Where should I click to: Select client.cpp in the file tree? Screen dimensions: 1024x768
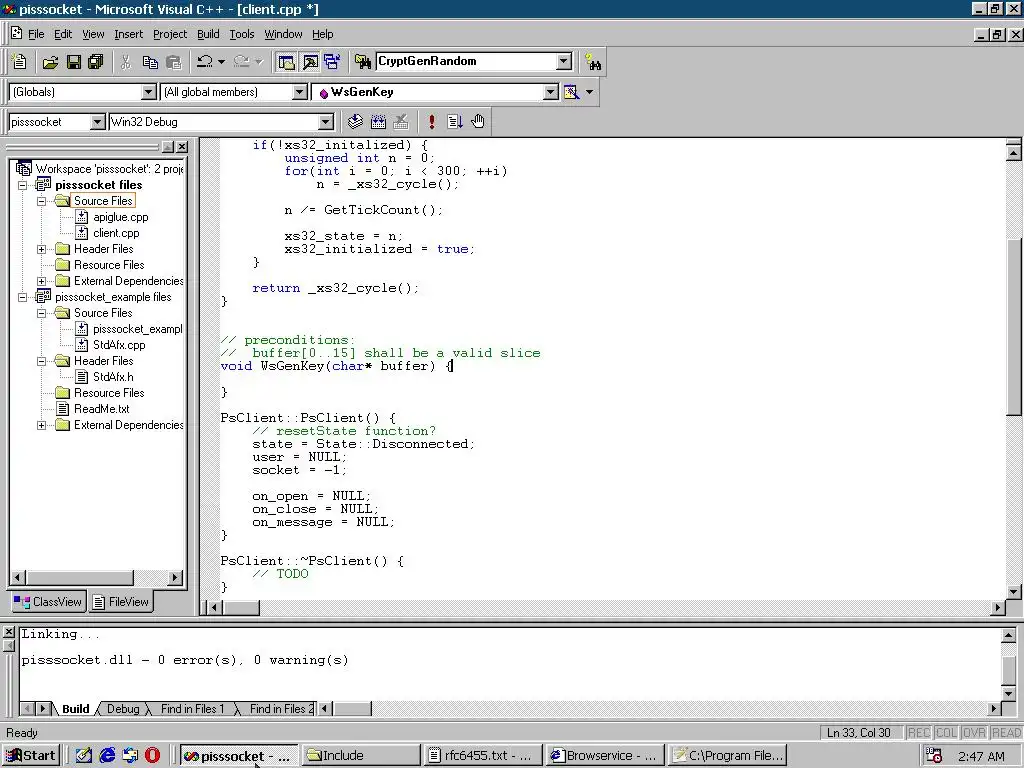click(x=116, y=233)
